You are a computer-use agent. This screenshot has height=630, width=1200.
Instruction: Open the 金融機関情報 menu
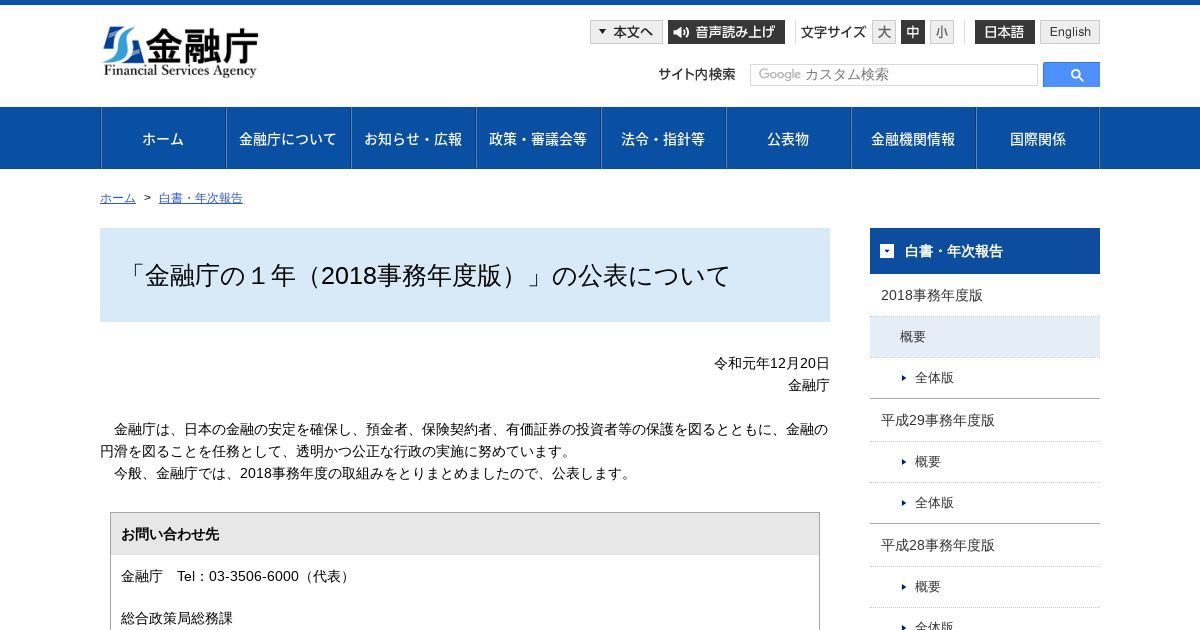pos(913,138)
